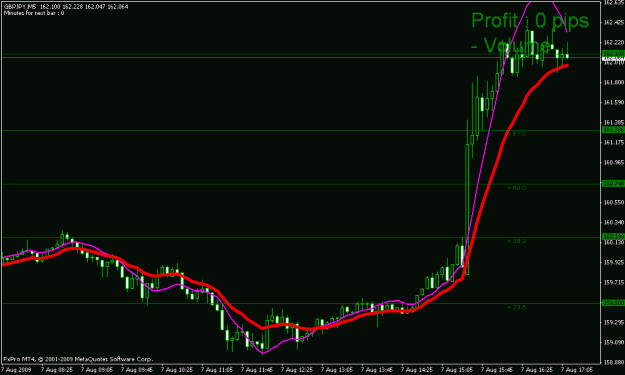Select the 159.715 price axis label
This screenshot has width=625, height=375.
point(613,282)
